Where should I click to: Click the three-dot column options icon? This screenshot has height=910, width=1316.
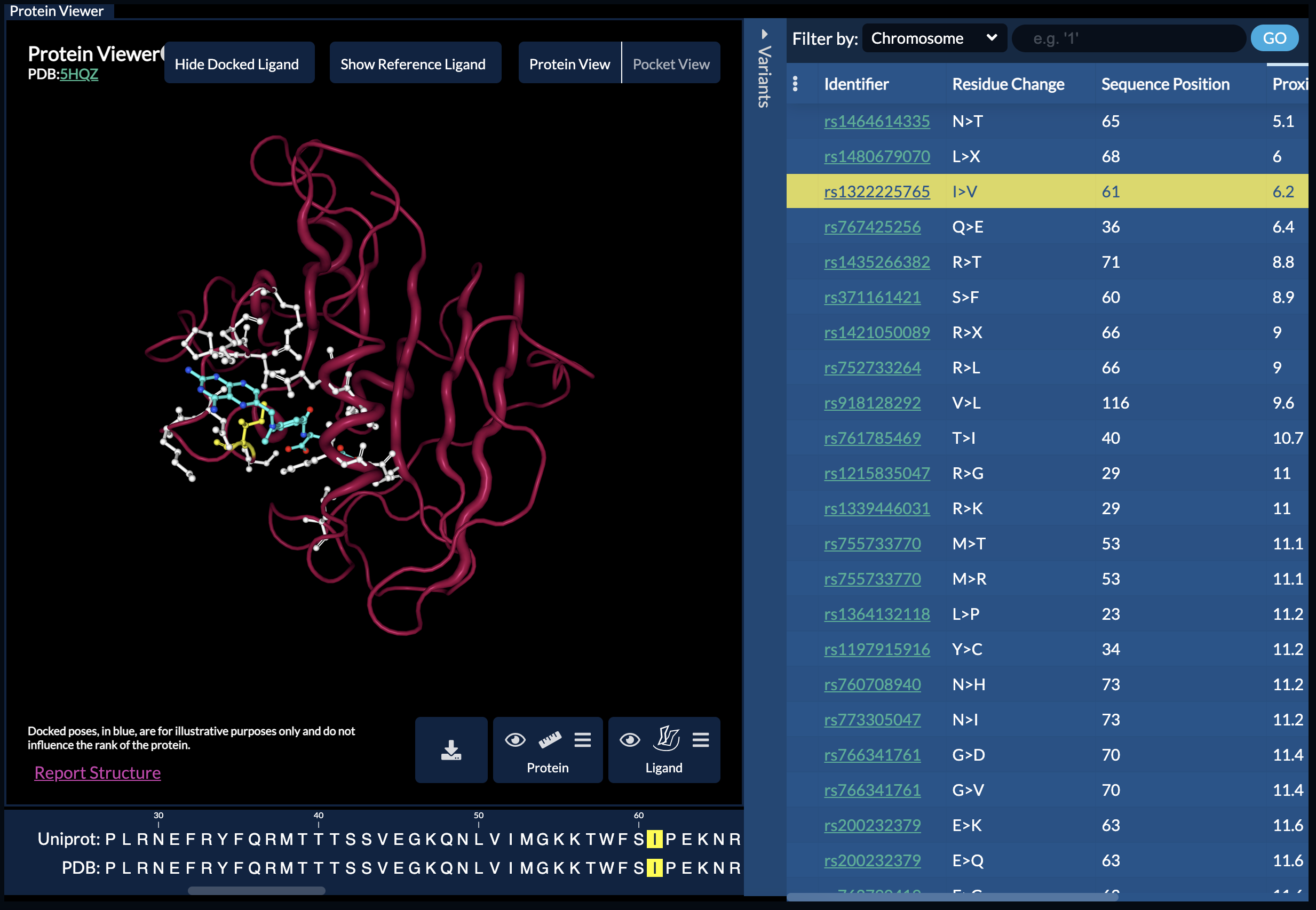(x=795, y=84)
